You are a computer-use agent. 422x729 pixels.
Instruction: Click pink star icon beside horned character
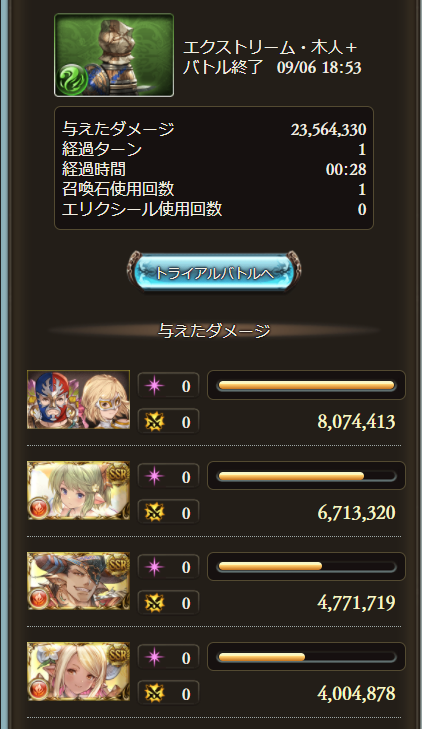(x=154, y=567)
